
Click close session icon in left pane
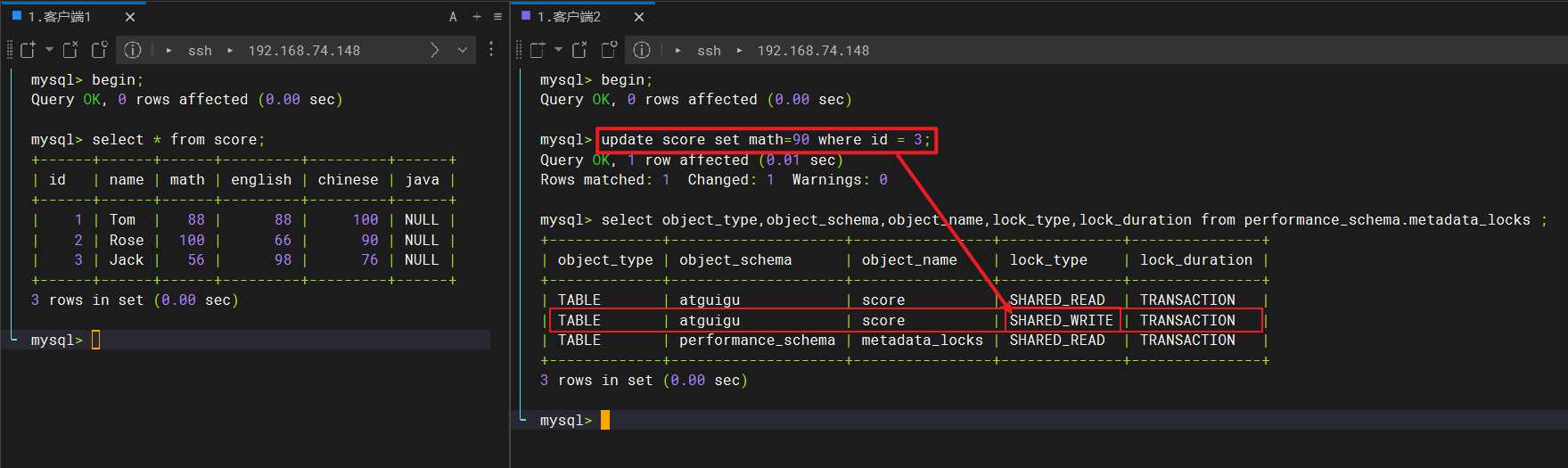coord(70,50)
